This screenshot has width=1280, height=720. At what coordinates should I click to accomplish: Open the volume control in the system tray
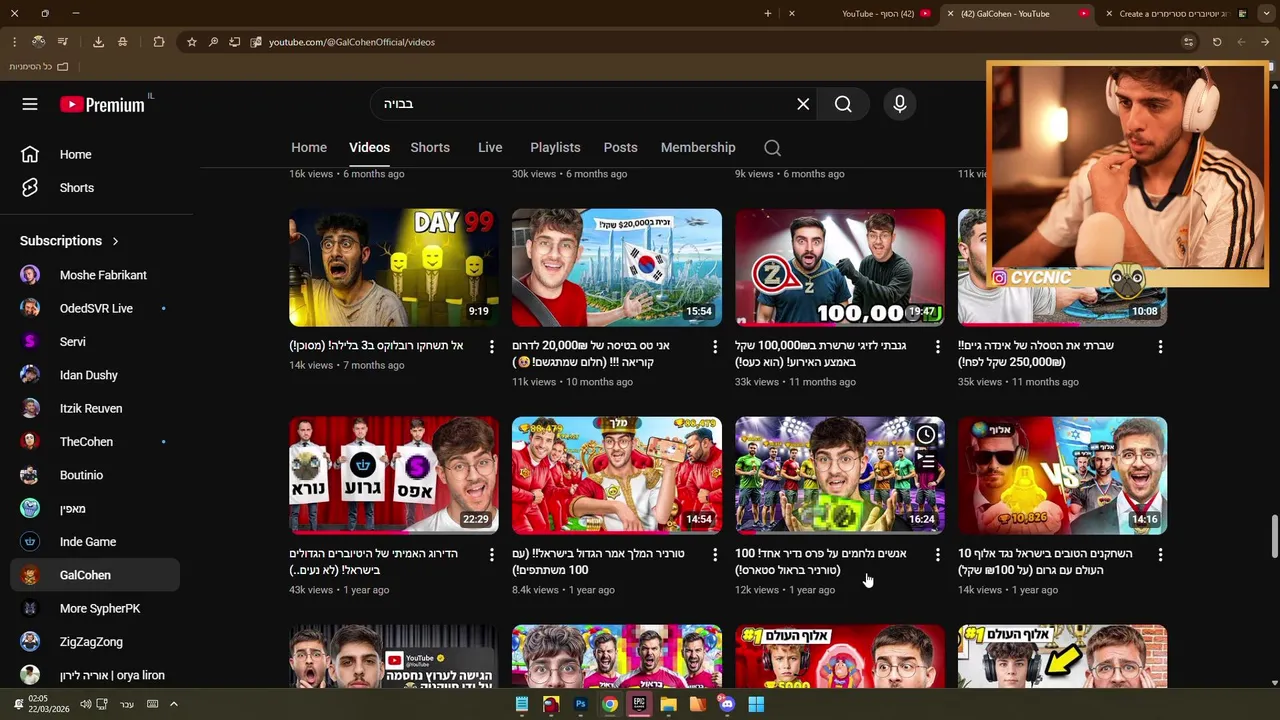coord(85,704)
